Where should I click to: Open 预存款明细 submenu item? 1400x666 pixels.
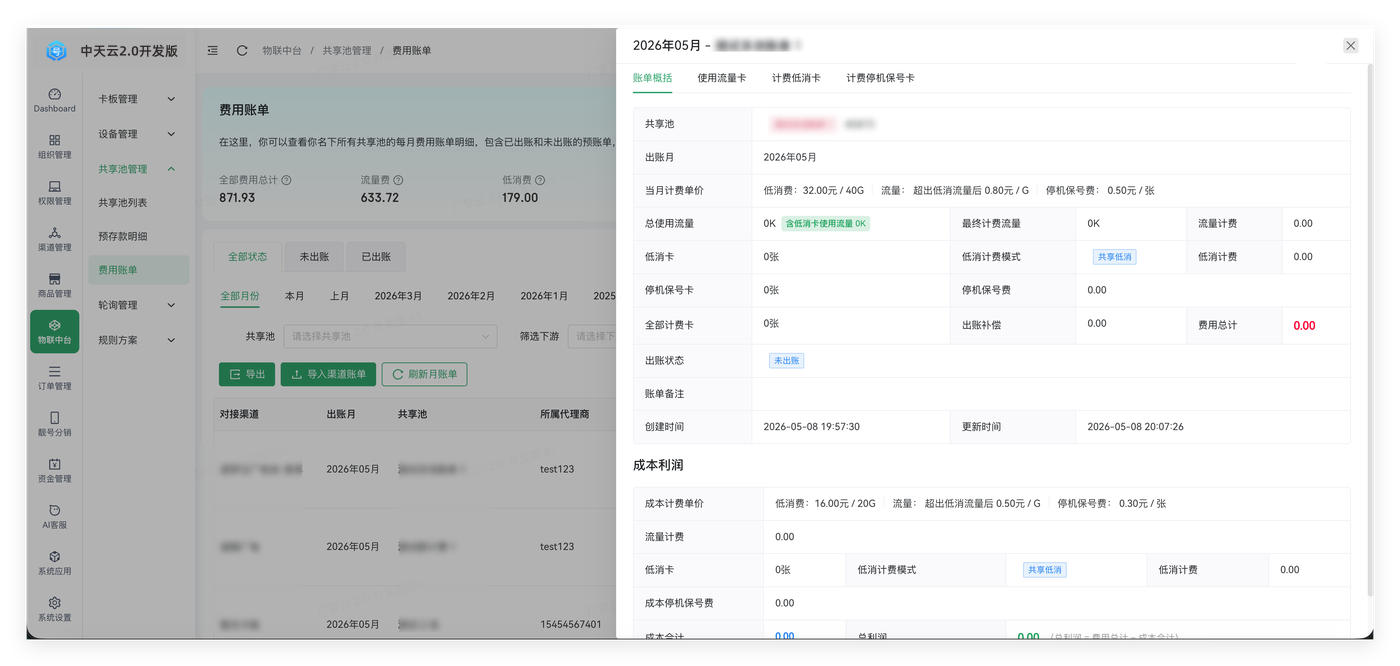point(123,236)
